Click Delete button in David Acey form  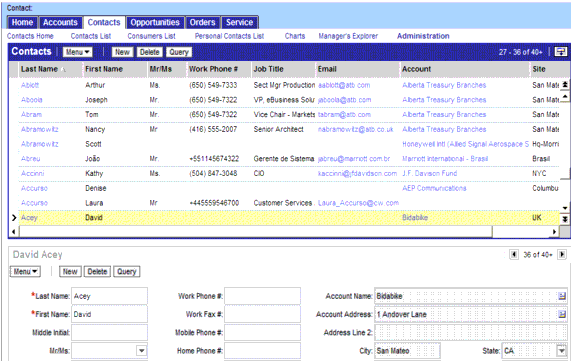pyautogui.click(x=97, y=272)
